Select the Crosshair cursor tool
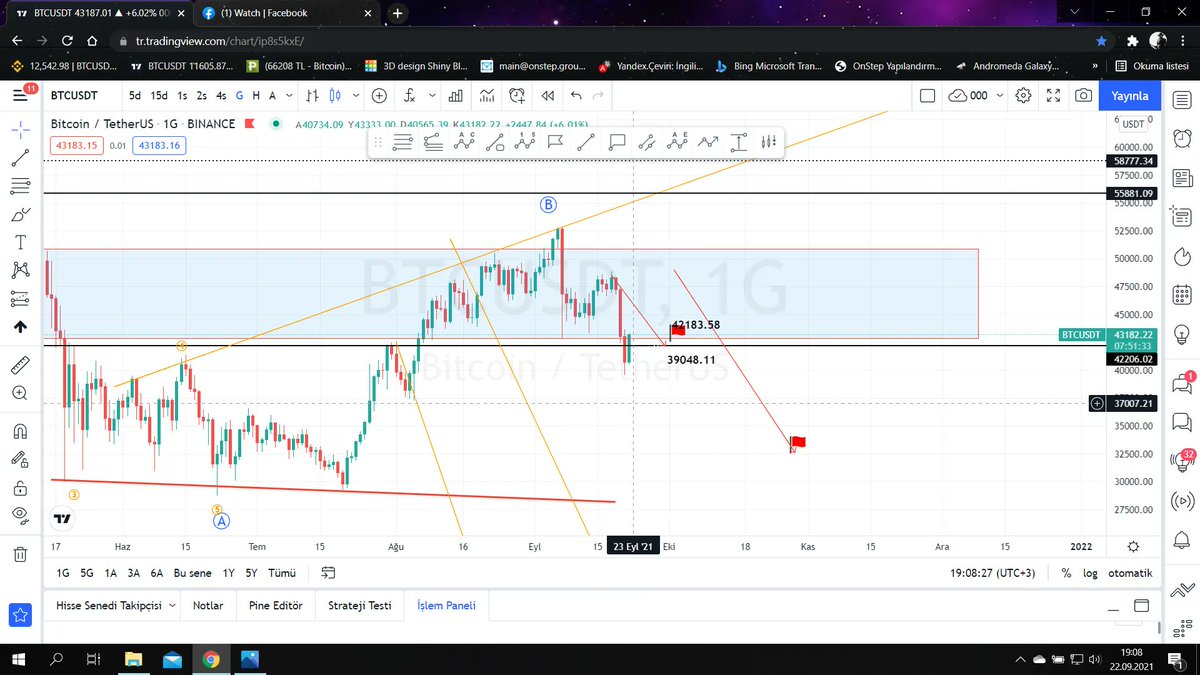This screenshot has width=1200, height=675. 20,128
